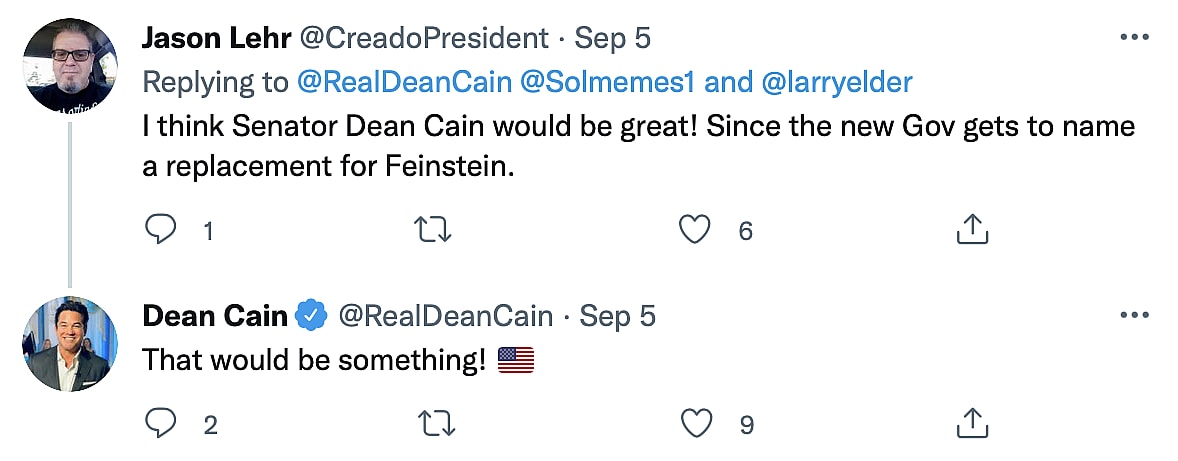This screenshot has height=461, width=1178.
Task: Open Sep 5 timestamp on Dean Cain's tweet
Action: coord(619,316)
